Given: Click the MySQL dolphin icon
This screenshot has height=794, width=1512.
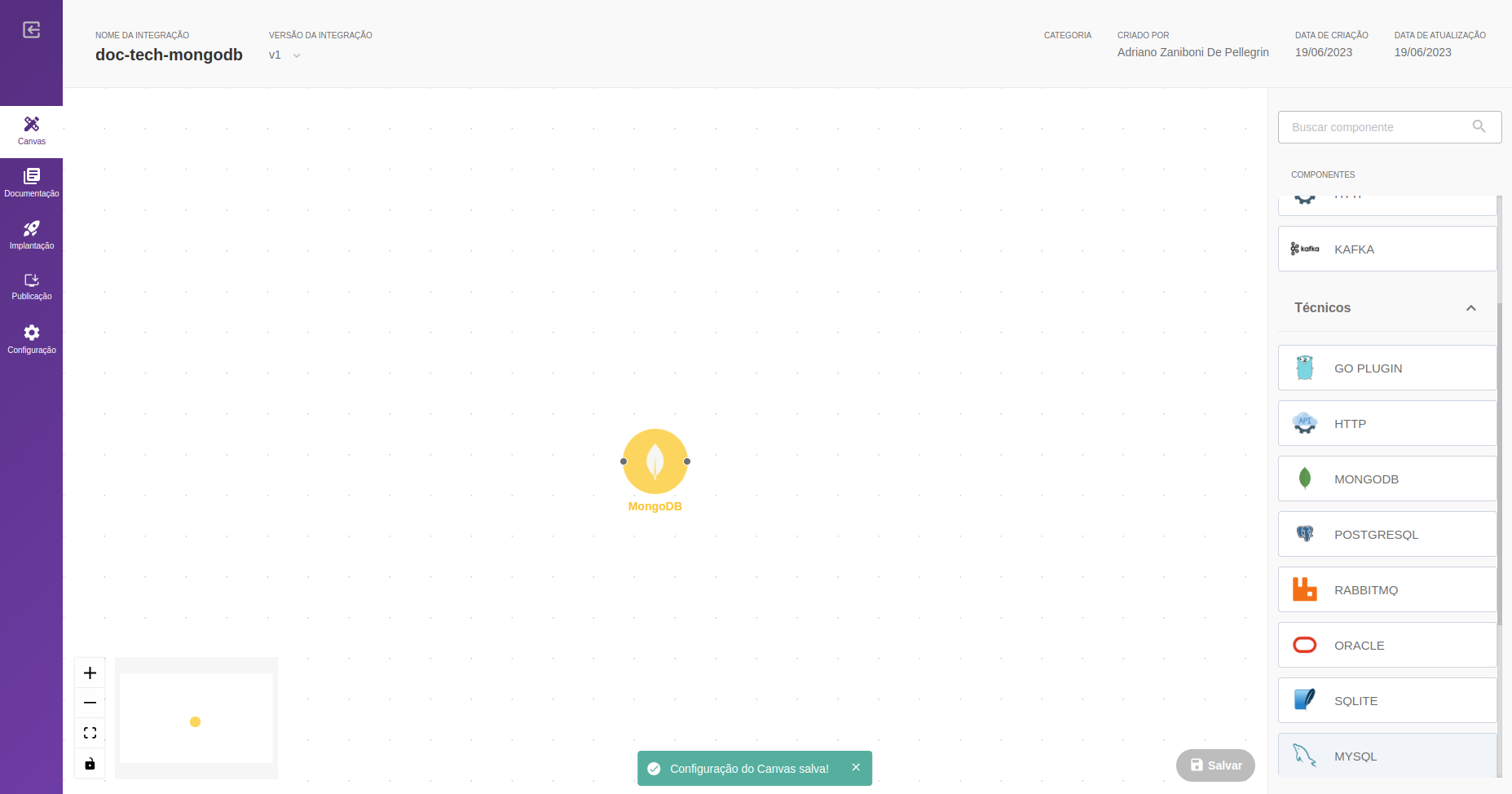Looking at the screenshot, I should (1305, 756).
